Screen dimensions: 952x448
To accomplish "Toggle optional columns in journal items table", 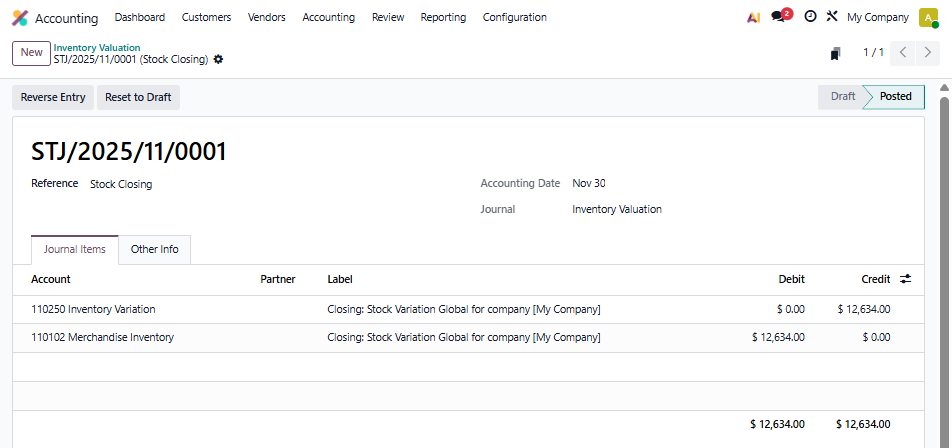I will pyautogui.click(x=905, y=280).
